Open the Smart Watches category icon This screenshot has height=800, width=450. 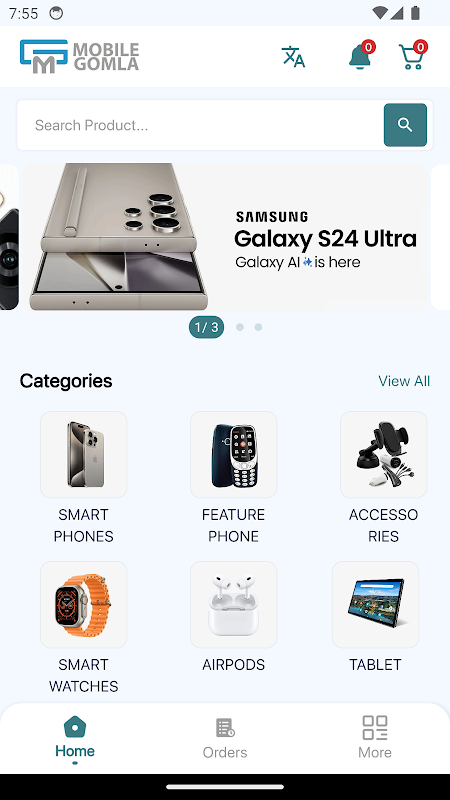[x=84, y=605]
